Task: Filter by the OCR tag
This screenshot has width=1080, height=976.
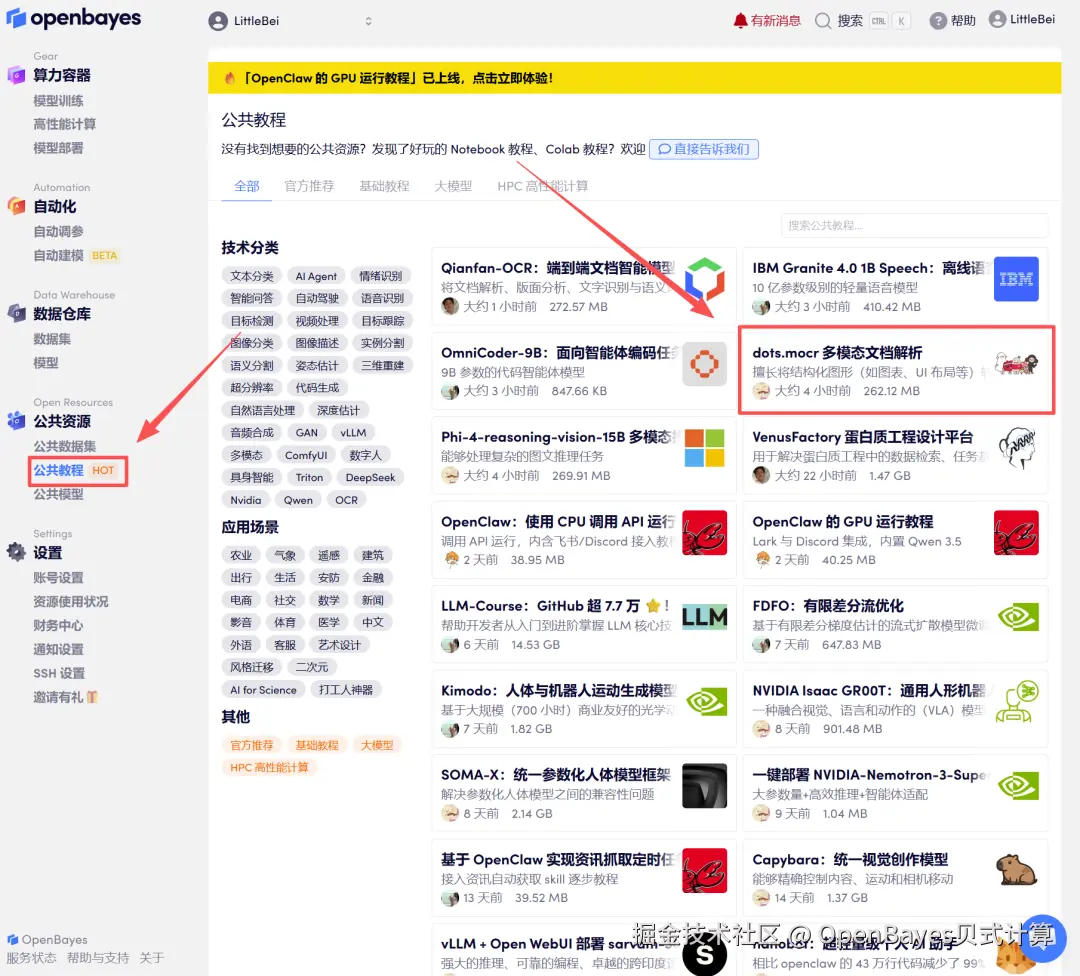Action: pos(346,500)
